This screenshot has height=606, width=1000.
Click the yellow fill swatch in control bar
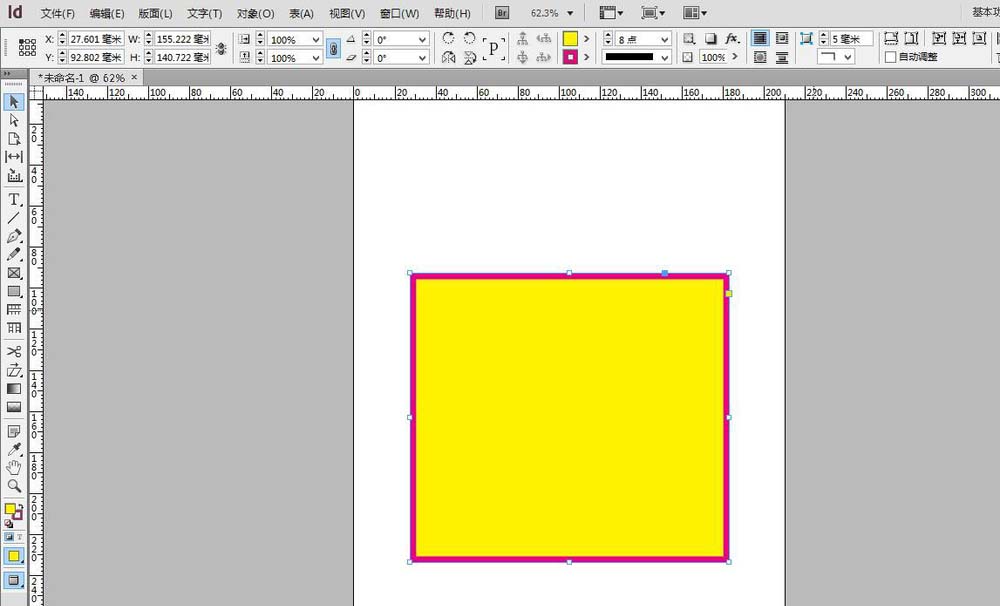[570, 39]
